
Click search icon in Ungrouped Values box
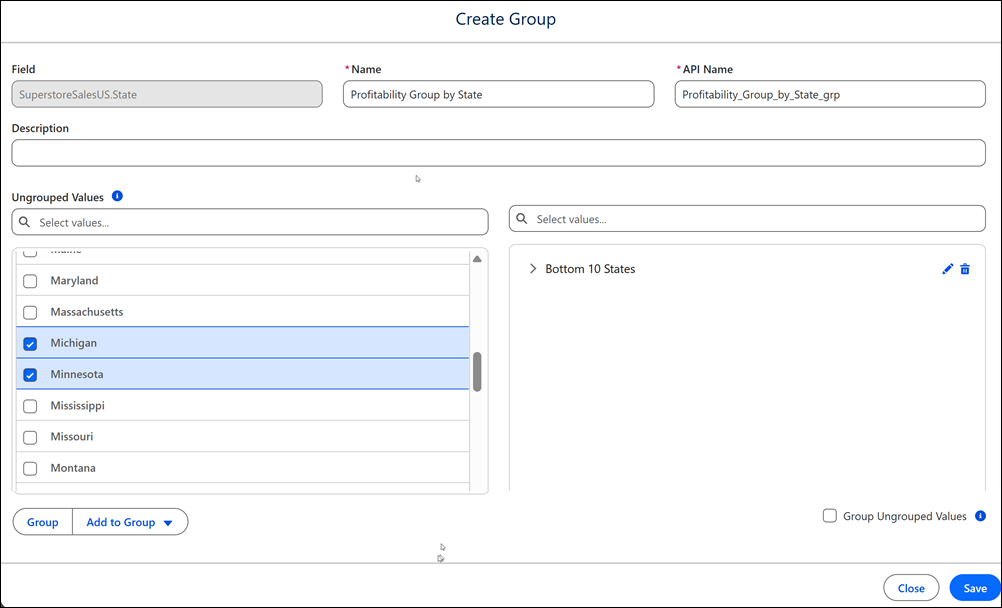pos(24,222)
